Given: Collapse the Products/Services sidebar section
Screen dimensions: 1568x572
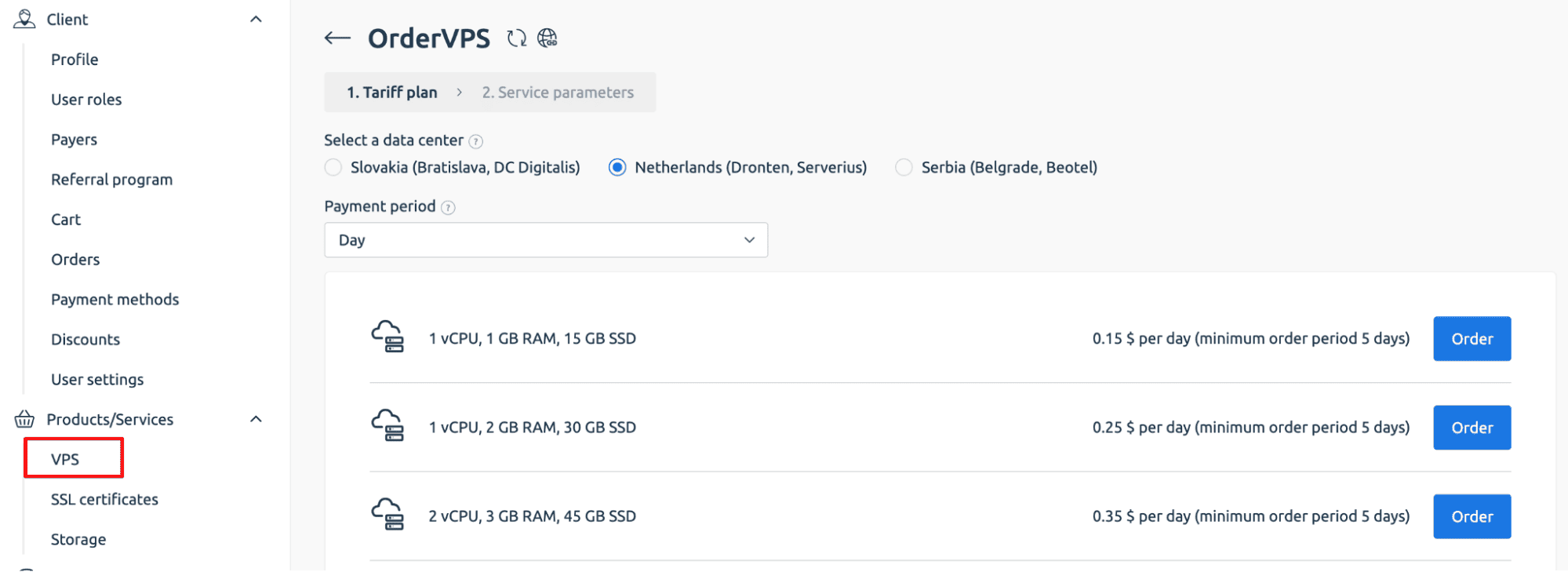Looking at the screenshot, I should 255,418.
